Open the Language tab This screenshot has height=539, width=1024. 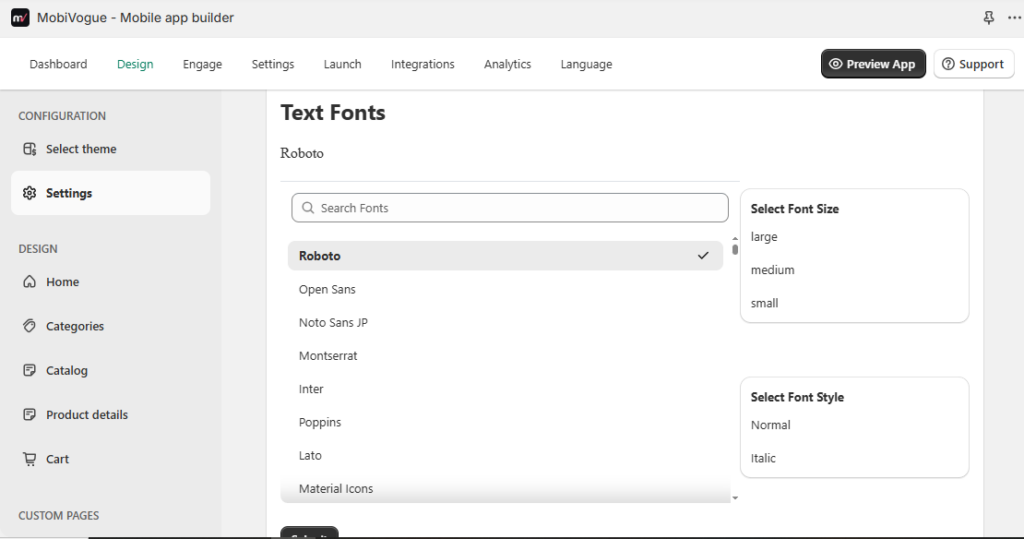point(586,64)
